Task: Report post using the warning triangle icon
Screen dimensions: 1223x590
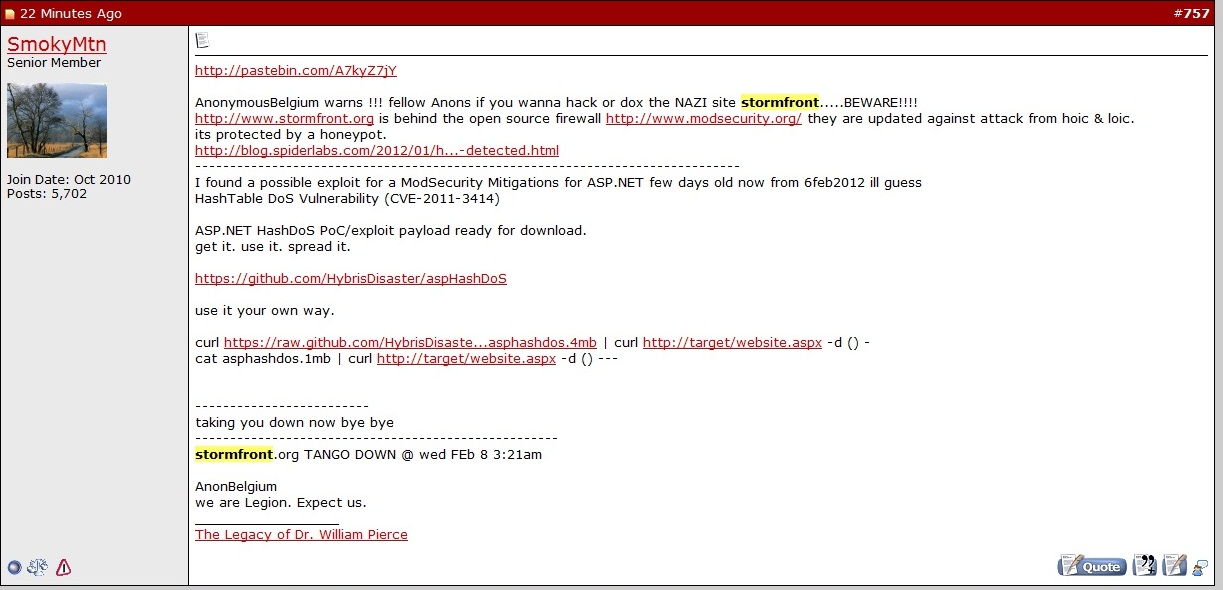Action: [x=64, y=567]
